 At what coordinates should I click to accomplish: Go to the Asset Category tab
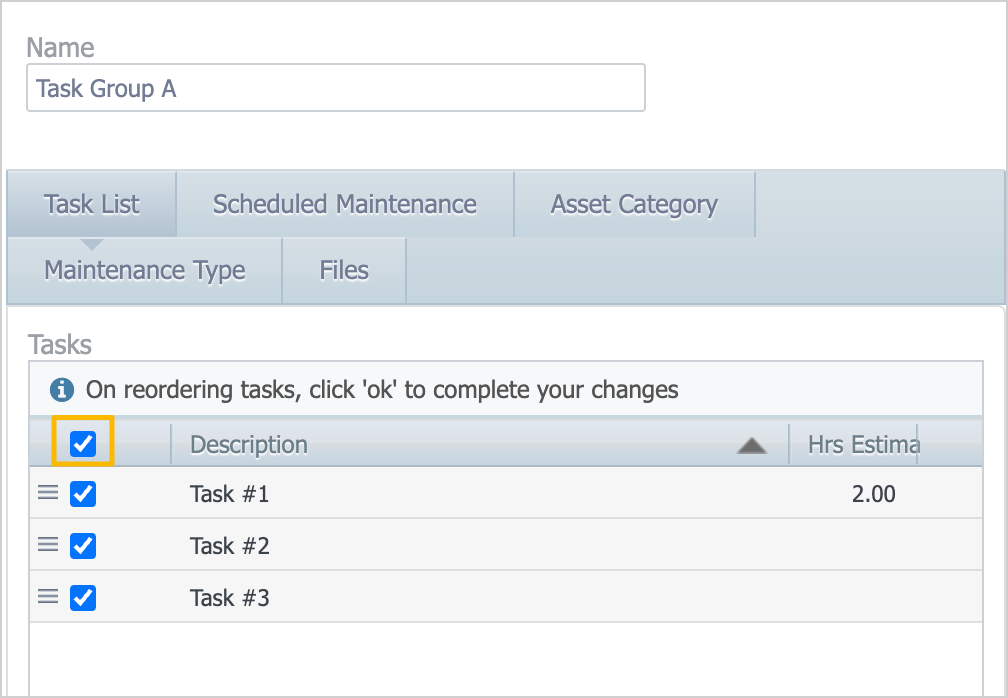(x=634, y=204)
